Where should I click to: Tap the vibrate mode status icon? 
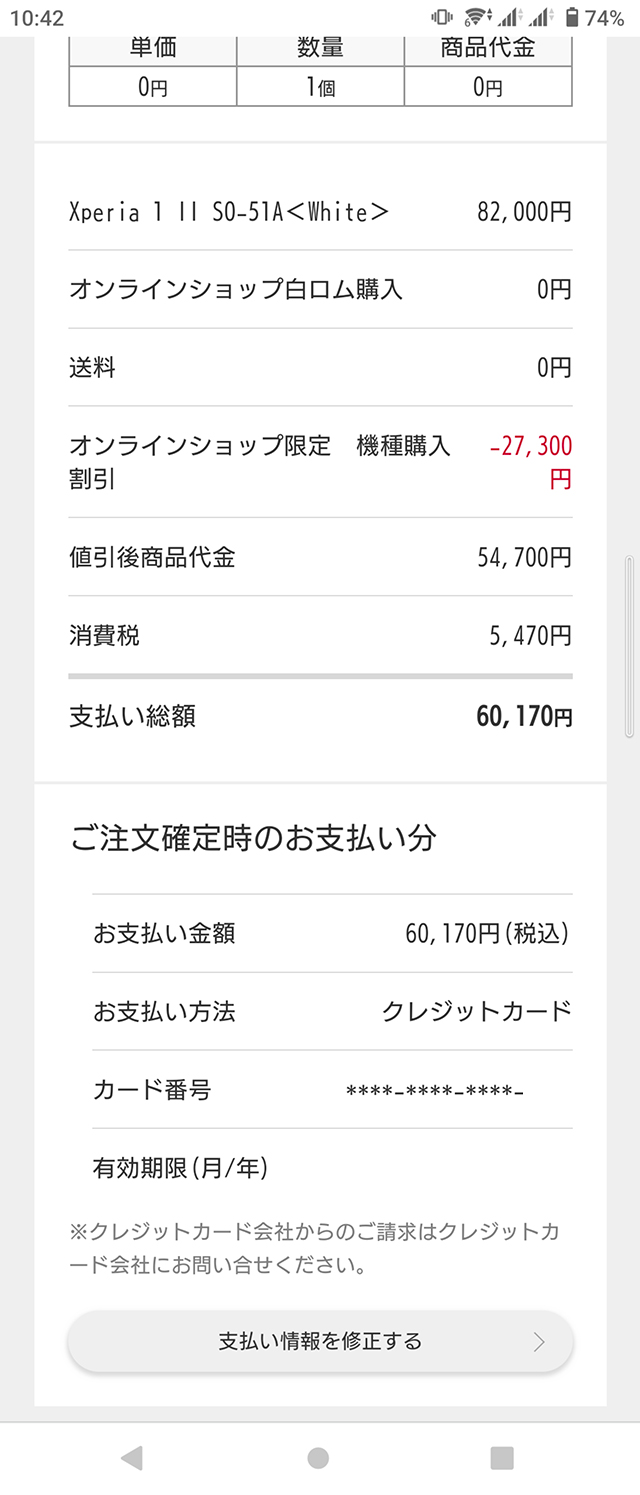point(441,17)
